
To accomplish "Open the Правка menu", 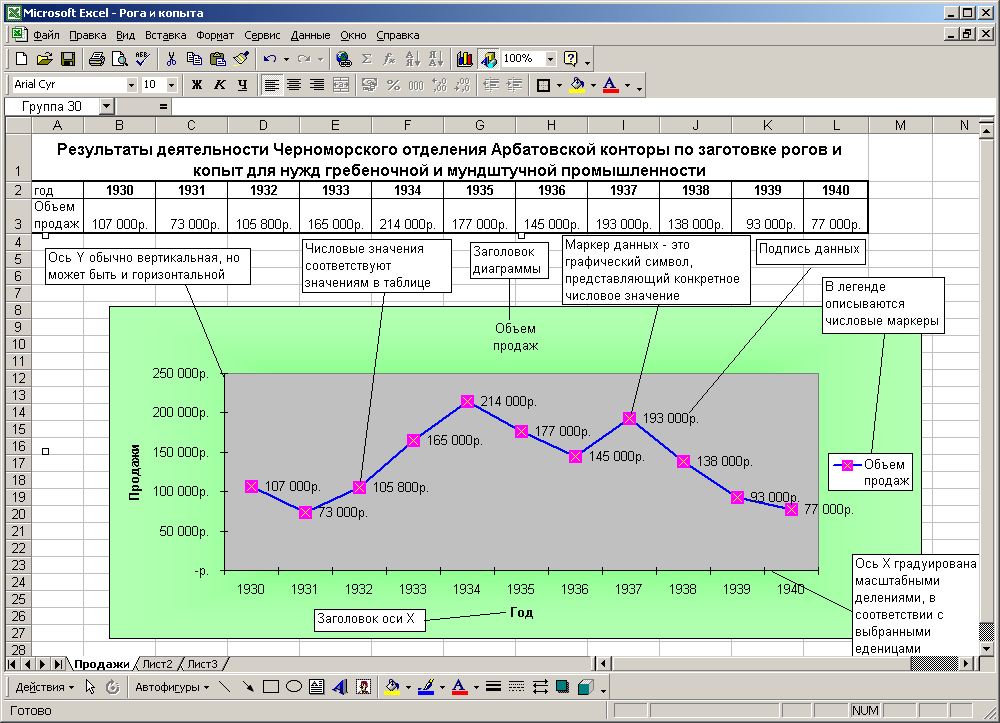I will 87,35.
